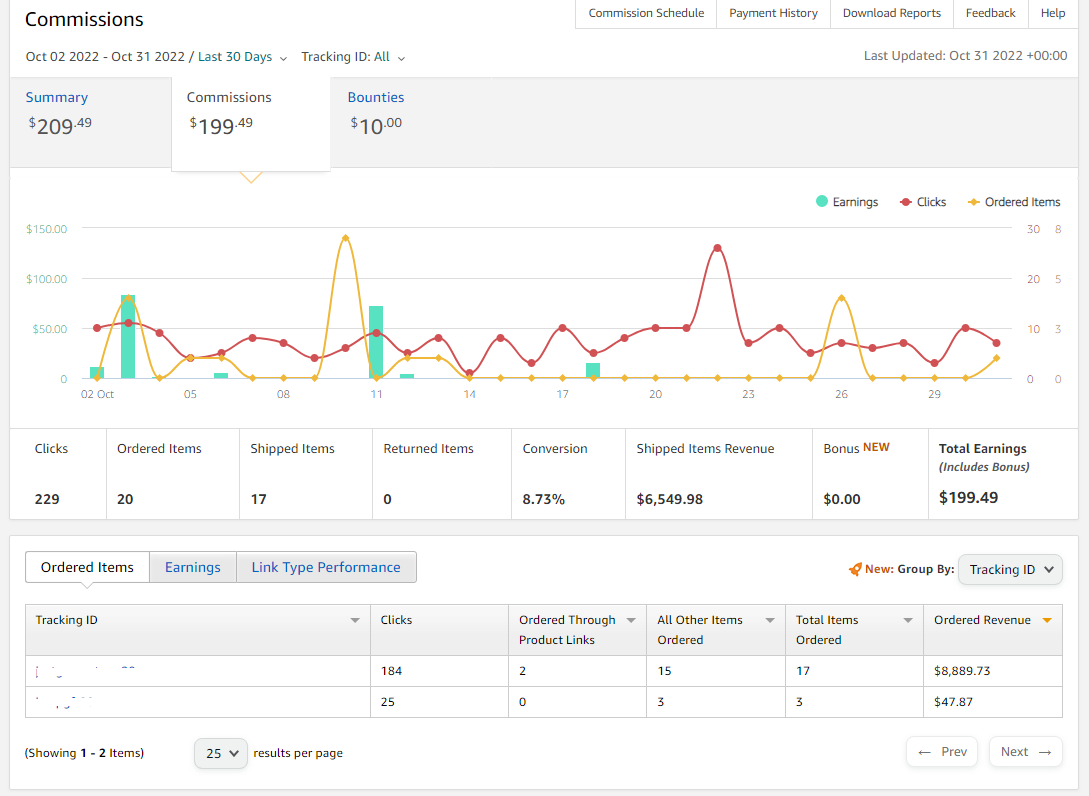Change the 25 results per page dropdown
Screen dimensions: 1089x796
click(x=221, y=753)
